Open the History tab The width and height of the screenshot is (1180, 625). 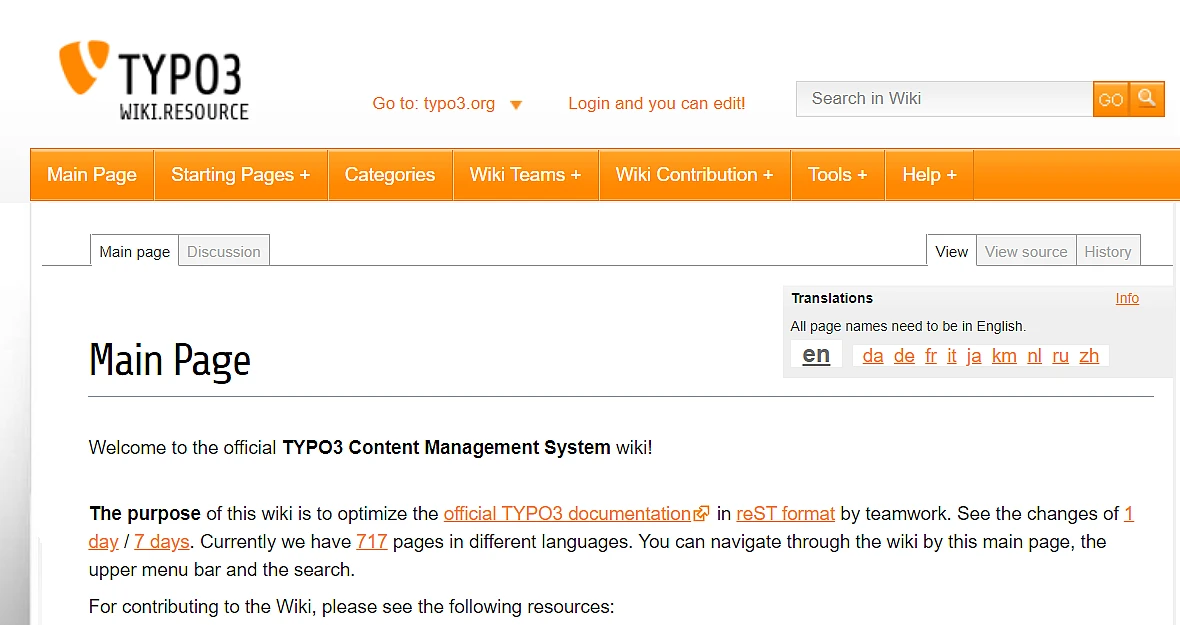[1108, 252]
